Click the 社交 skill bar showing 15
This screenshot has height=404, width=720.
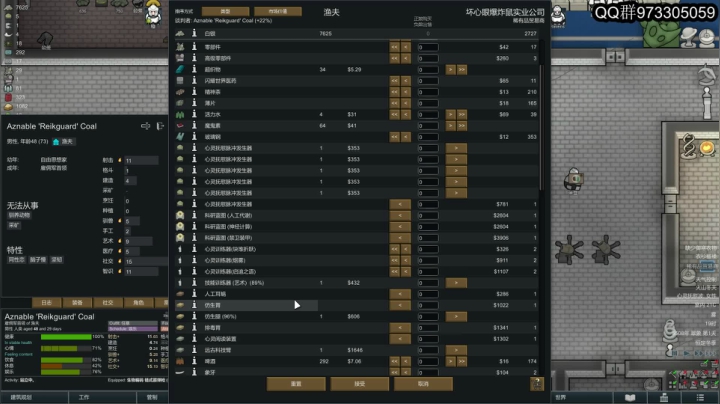146,261
